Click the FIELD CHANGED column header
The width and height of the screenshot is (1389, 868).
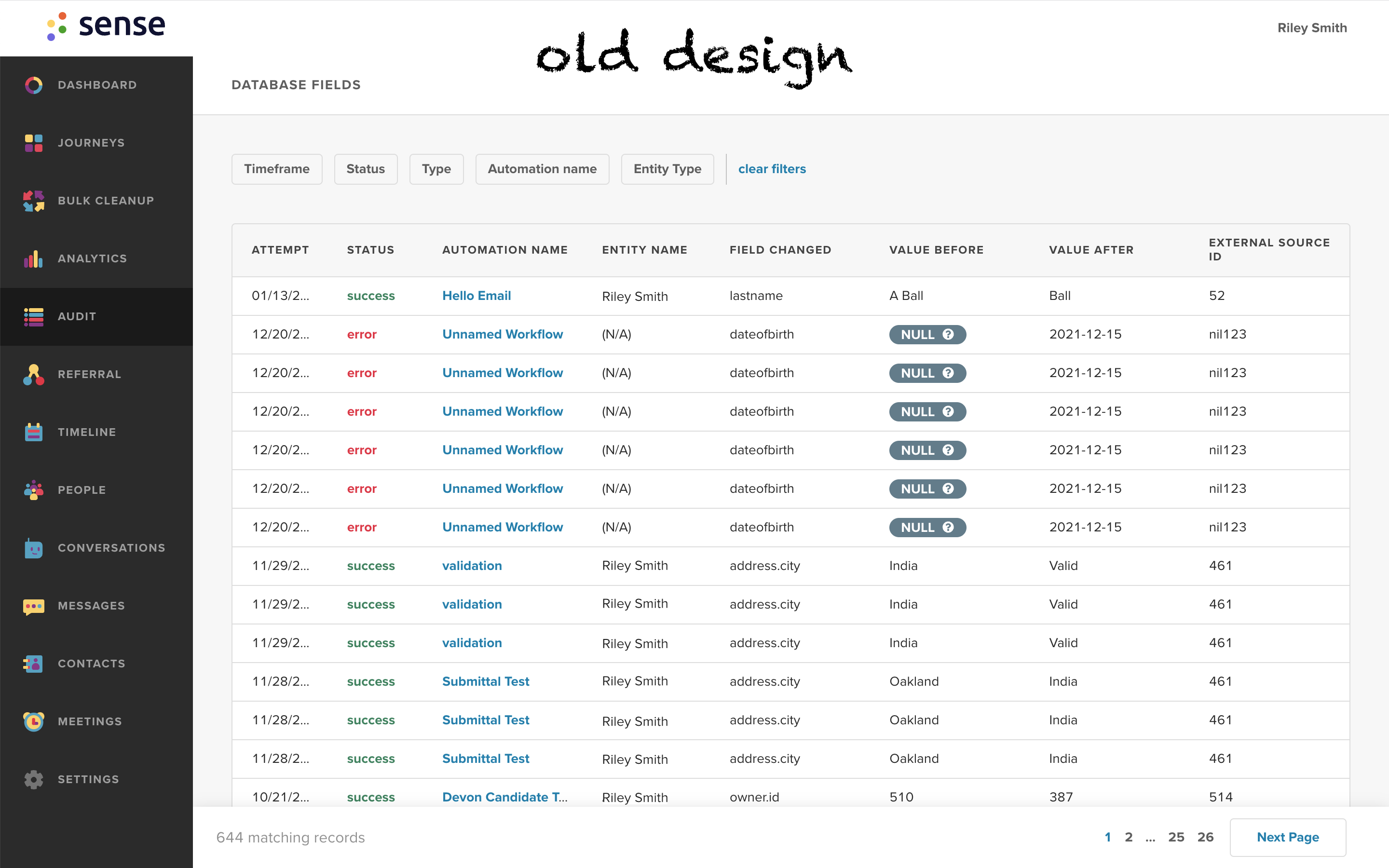(x=780, y=250)
